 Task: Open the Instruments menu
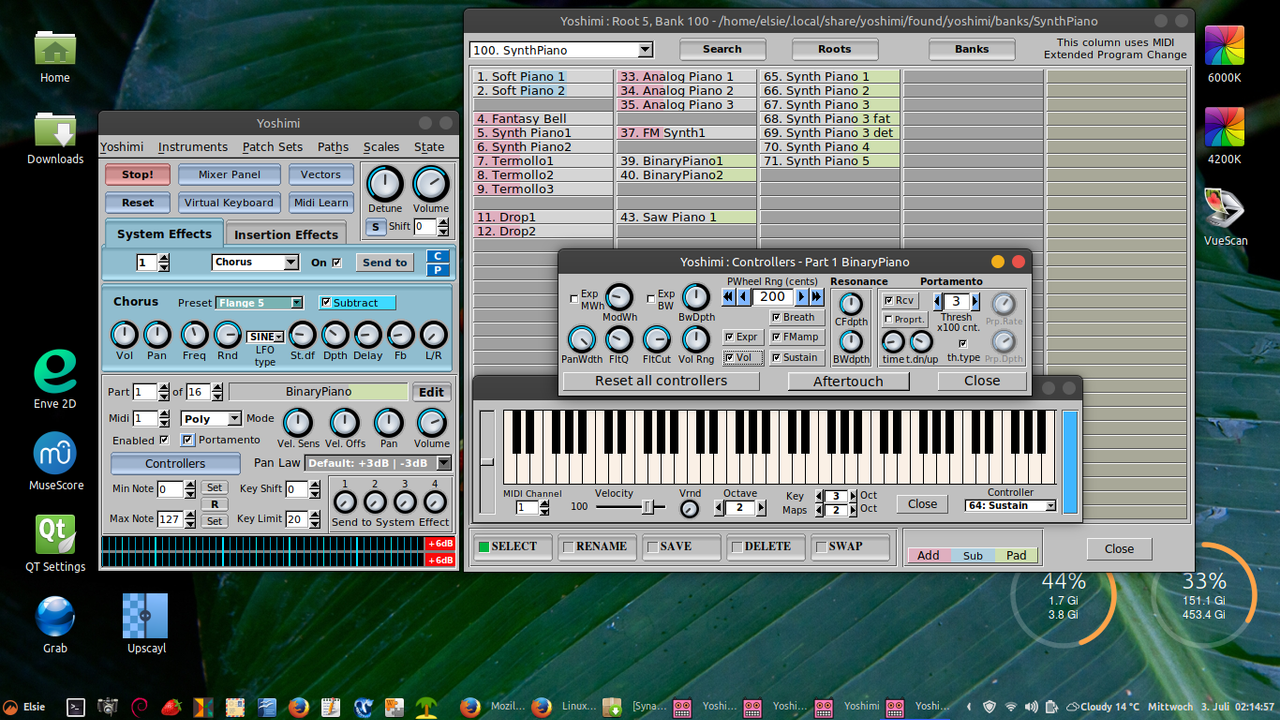tap(193, 147)
